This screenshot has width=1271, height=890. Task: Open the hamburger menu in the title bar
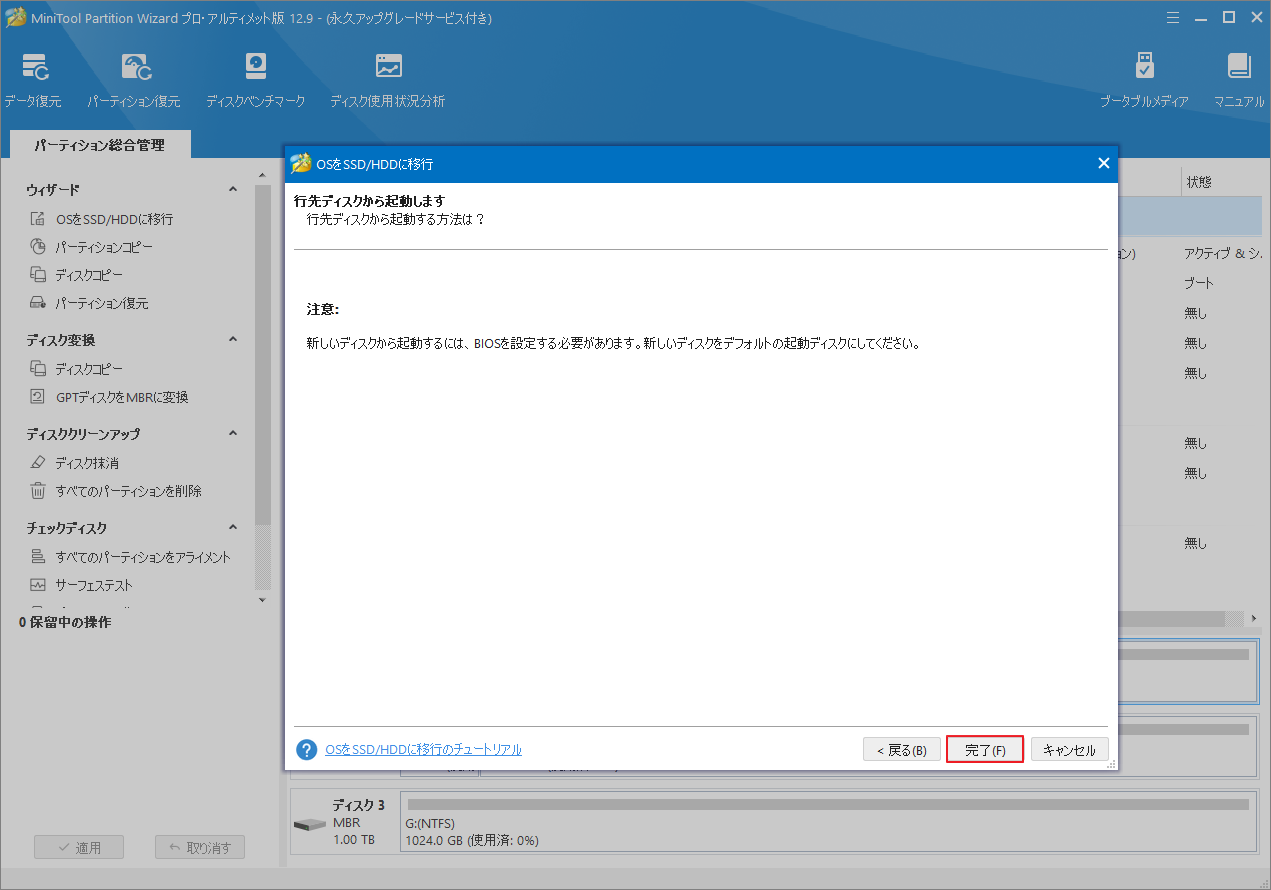point(1173,17)
